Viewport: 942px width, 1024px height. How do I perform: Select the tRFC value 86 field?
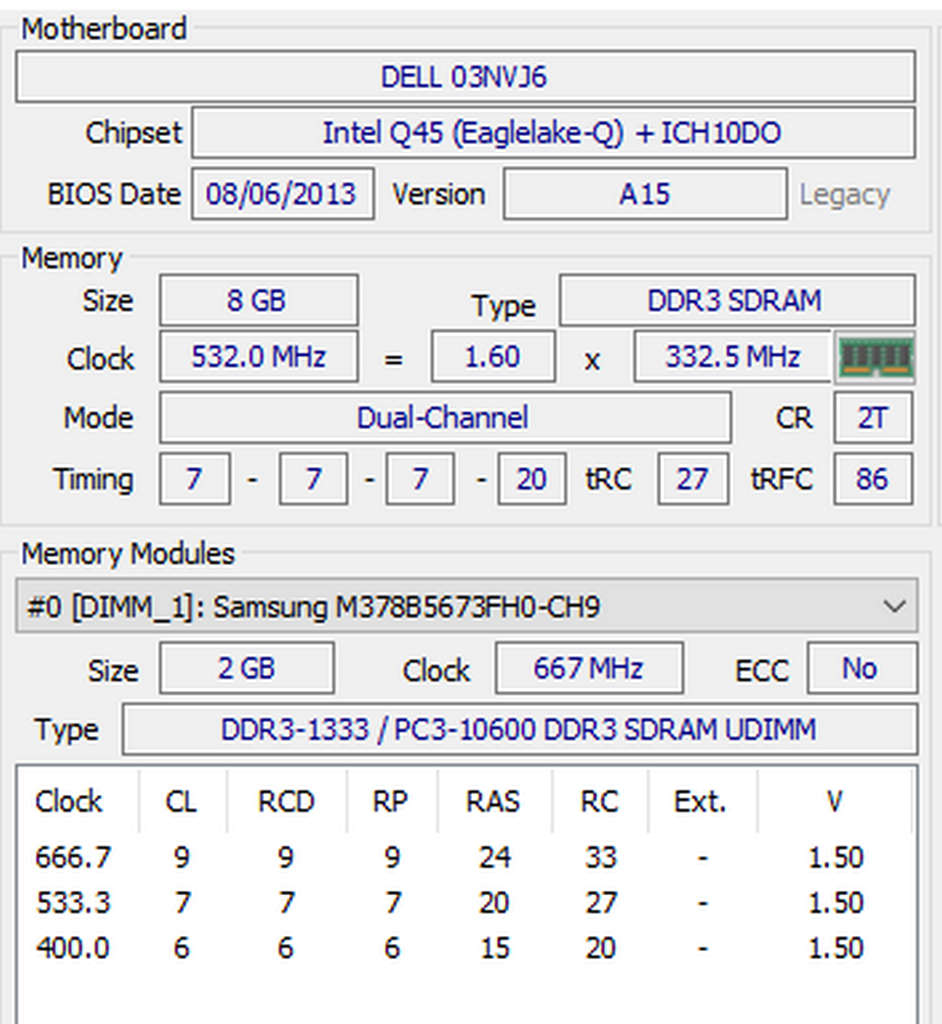point(872,479)
